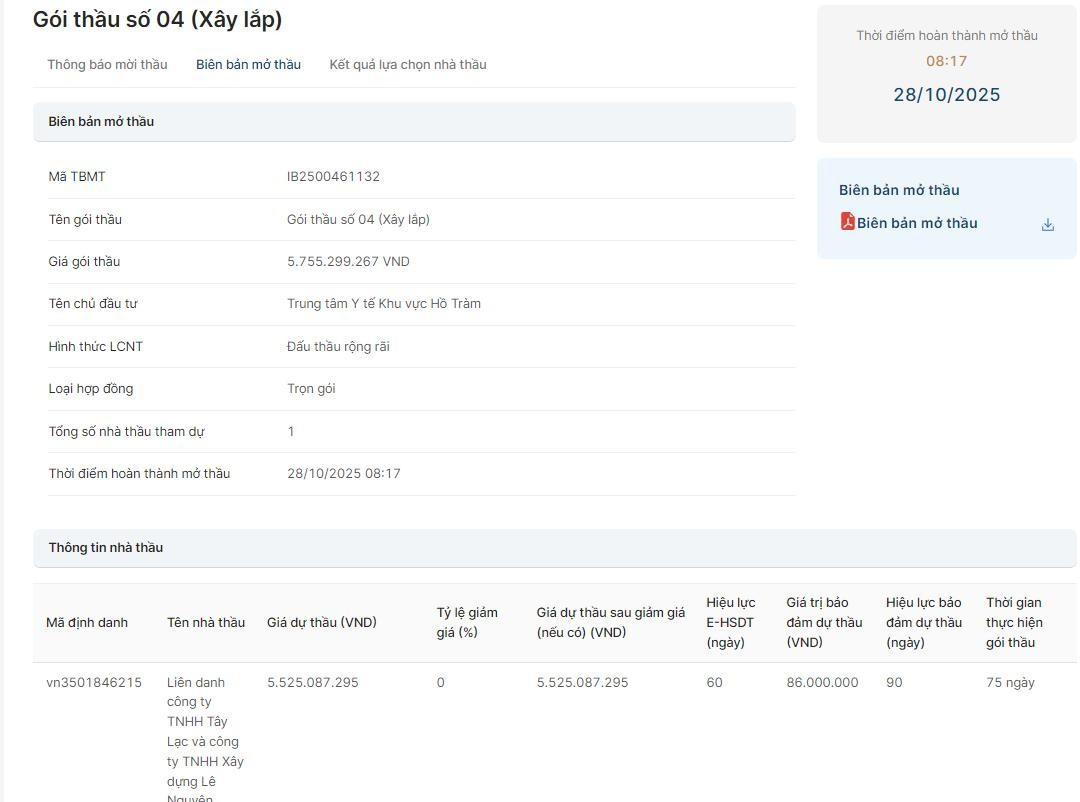The image size is (1080, 802).
Task: Open the Biên bản mở thầu PDF link
Action: (x=916, y=223)
